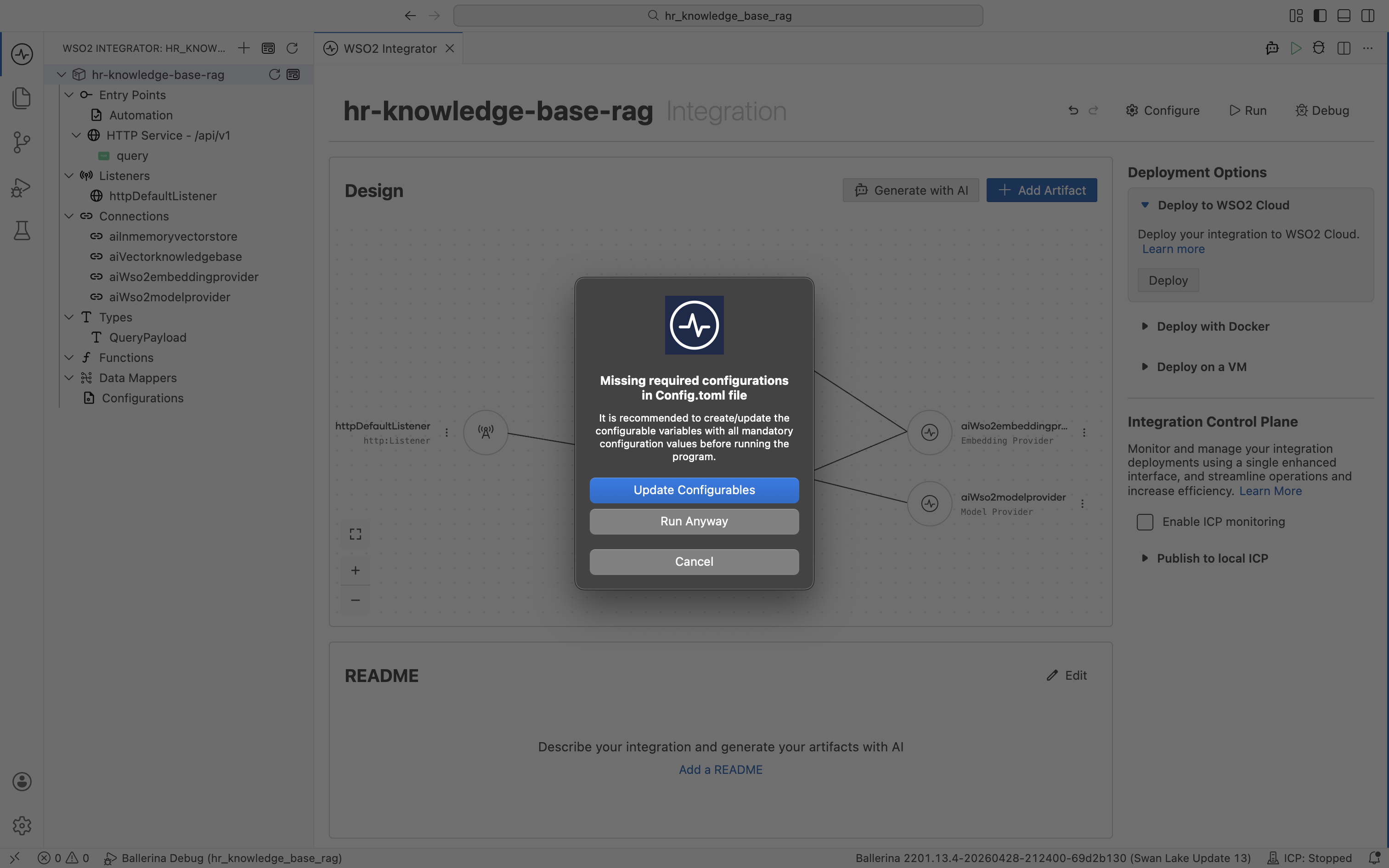Click Run Anyway button
Screen dimensions: 1389x868
click(x=694, y=521)
